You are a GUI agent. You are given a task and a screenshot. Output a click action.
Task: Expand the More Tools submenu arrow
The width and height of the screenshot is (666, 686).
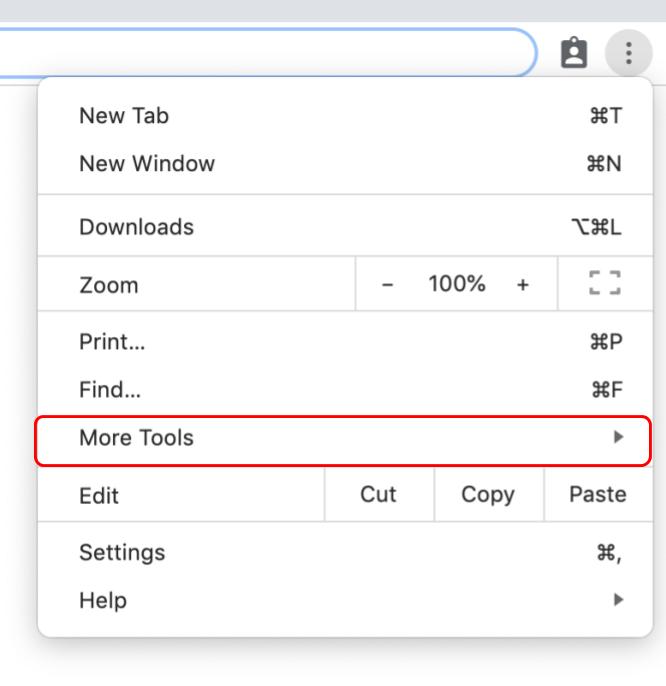pos(618,437)
